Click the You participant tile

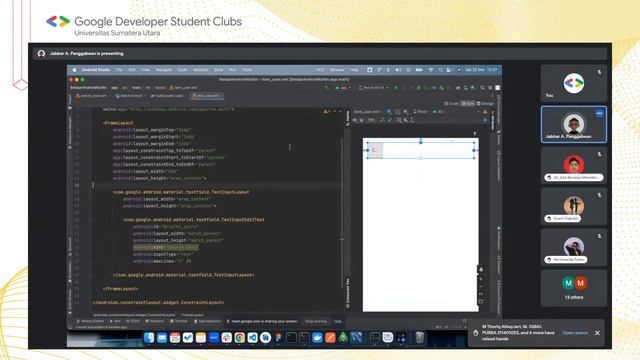[573, 83]
